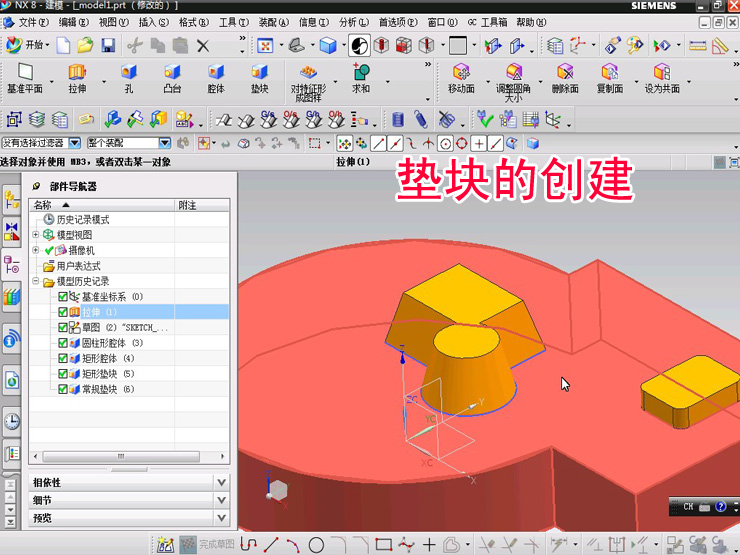The image size is (740, 555).
Task: Select the 孔 (Hole) feature tool
Action: point(128,72)
